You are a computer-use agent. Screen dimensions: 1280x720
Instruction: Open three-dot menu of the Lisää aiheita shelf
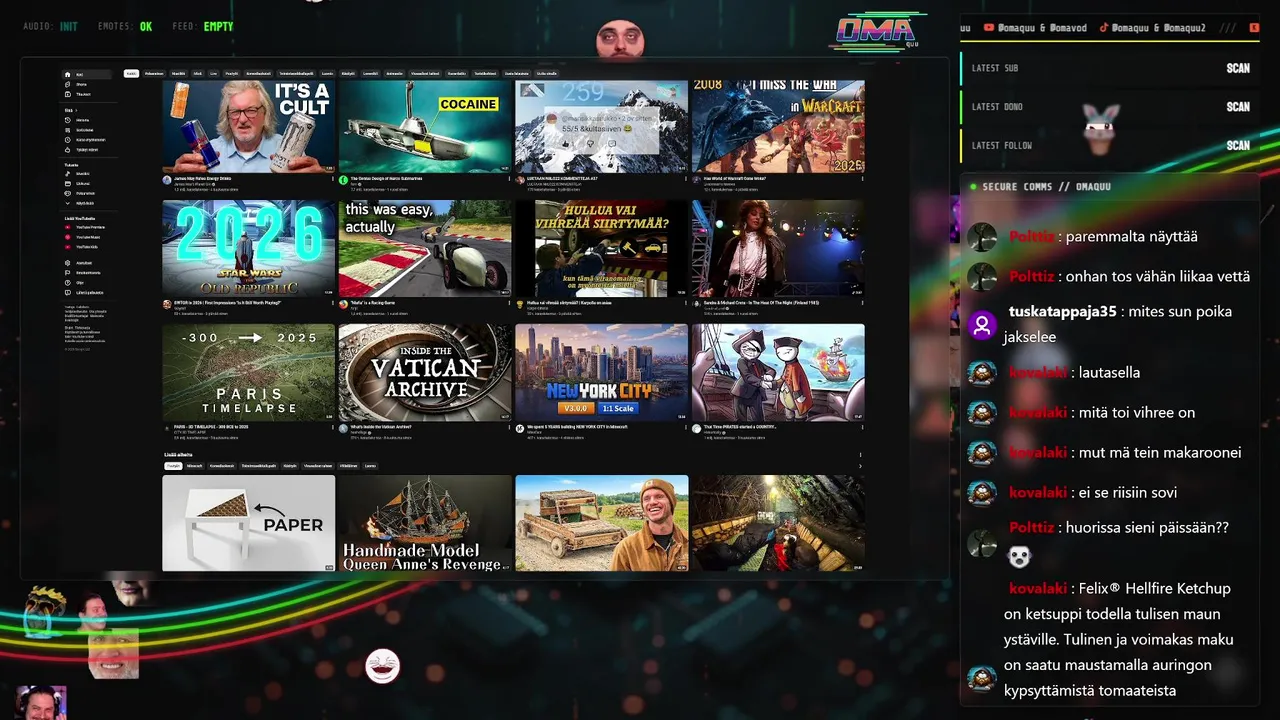tap(860, 455)
